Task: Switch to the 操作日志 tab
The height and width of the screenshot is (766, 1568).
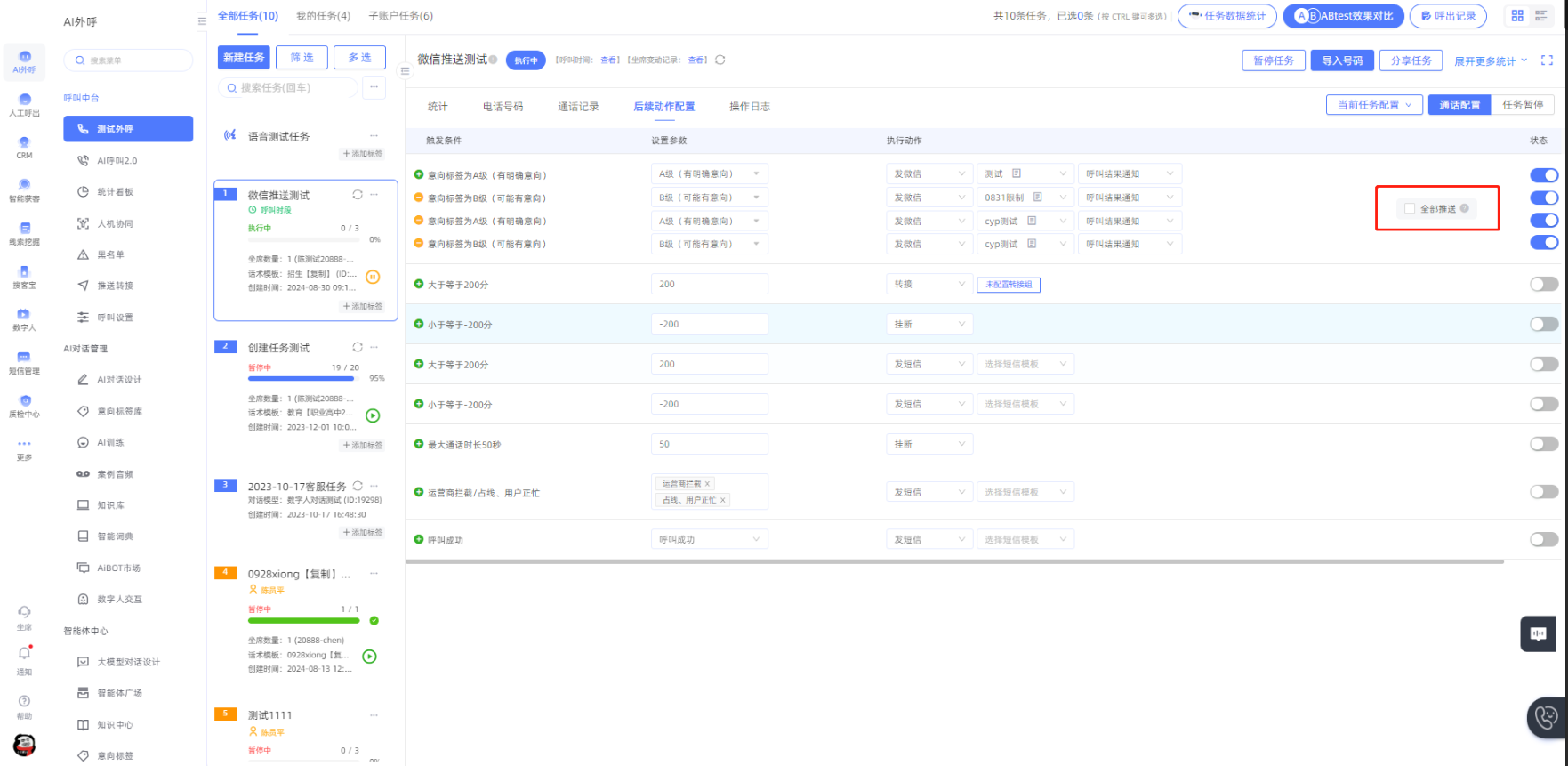Action: point(749,107)
